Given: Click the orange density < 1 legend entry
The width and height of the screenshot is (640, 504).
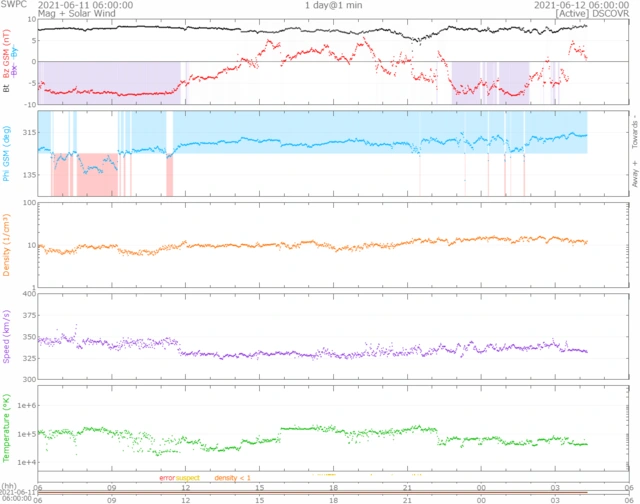Looking at the screenshot, I should 233,478.
